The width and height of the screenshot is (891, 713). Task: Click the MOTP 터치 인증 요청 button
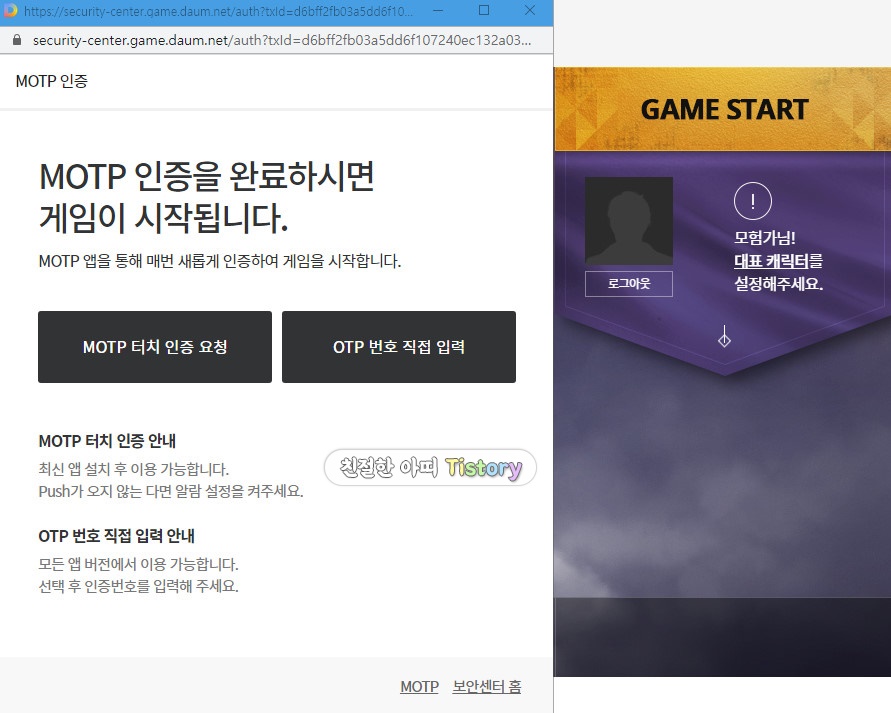click(155, 347)
